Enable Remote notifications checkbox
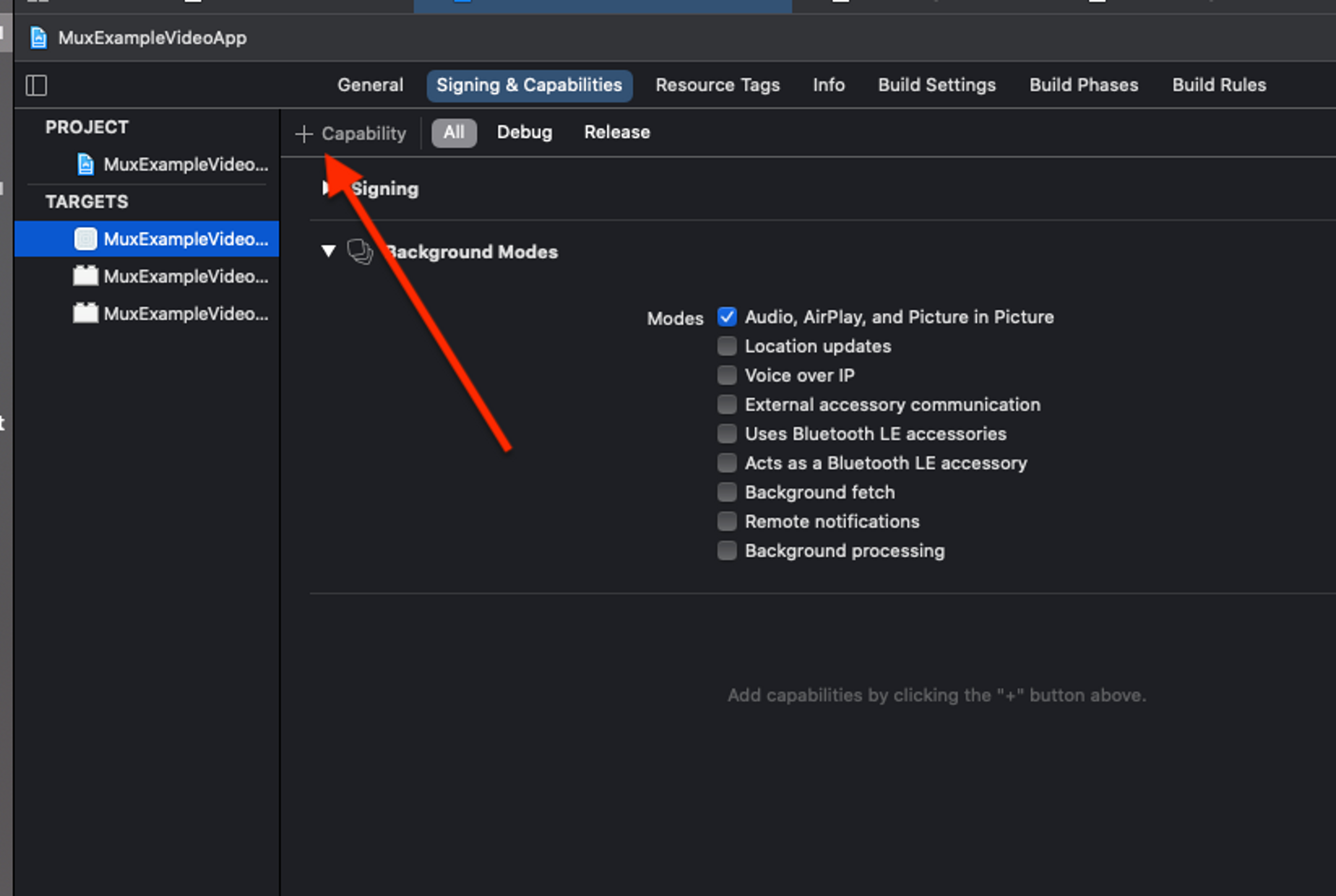 (x=727, y=521)
